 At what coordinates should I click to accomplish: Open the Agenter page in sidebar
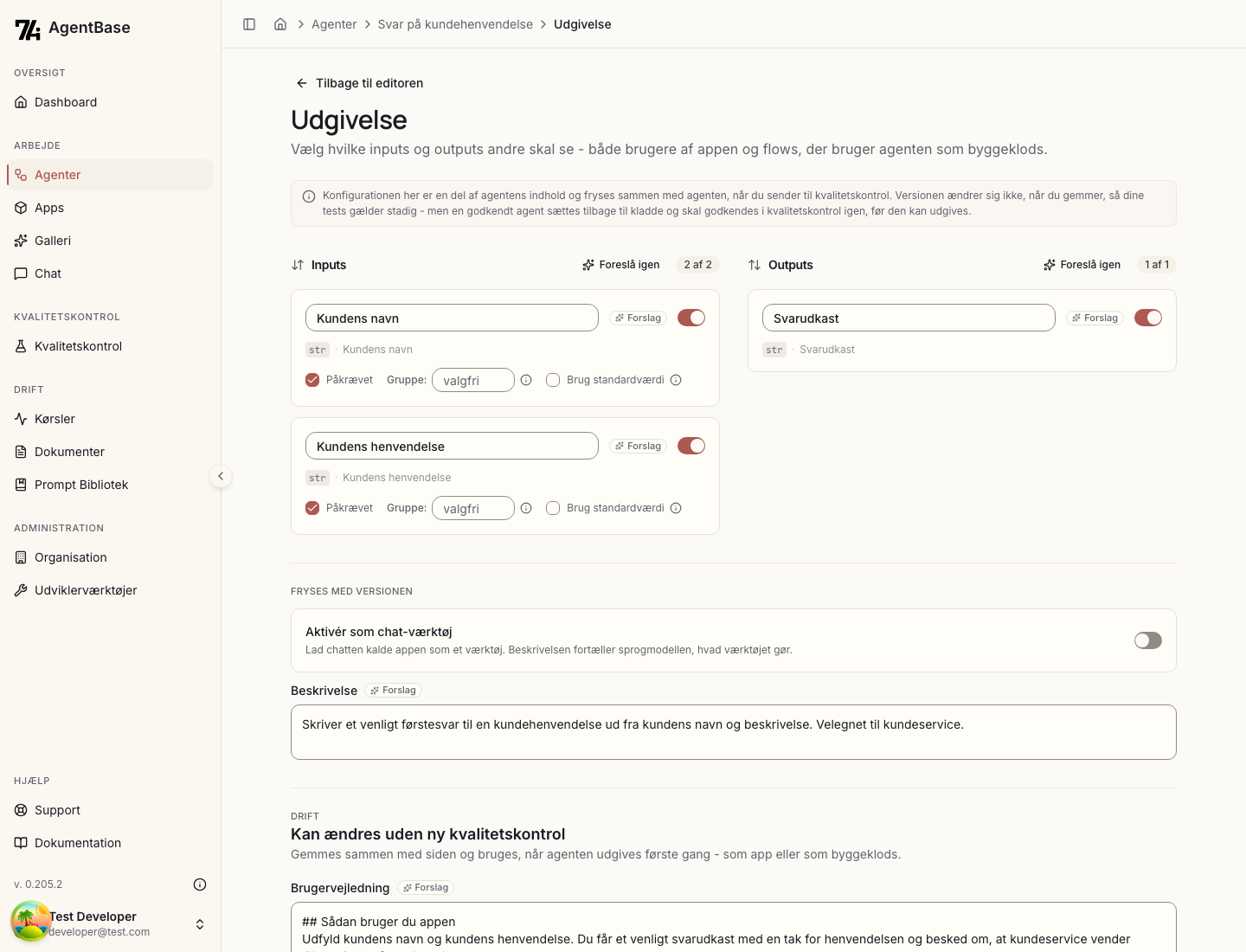[110, 175]
